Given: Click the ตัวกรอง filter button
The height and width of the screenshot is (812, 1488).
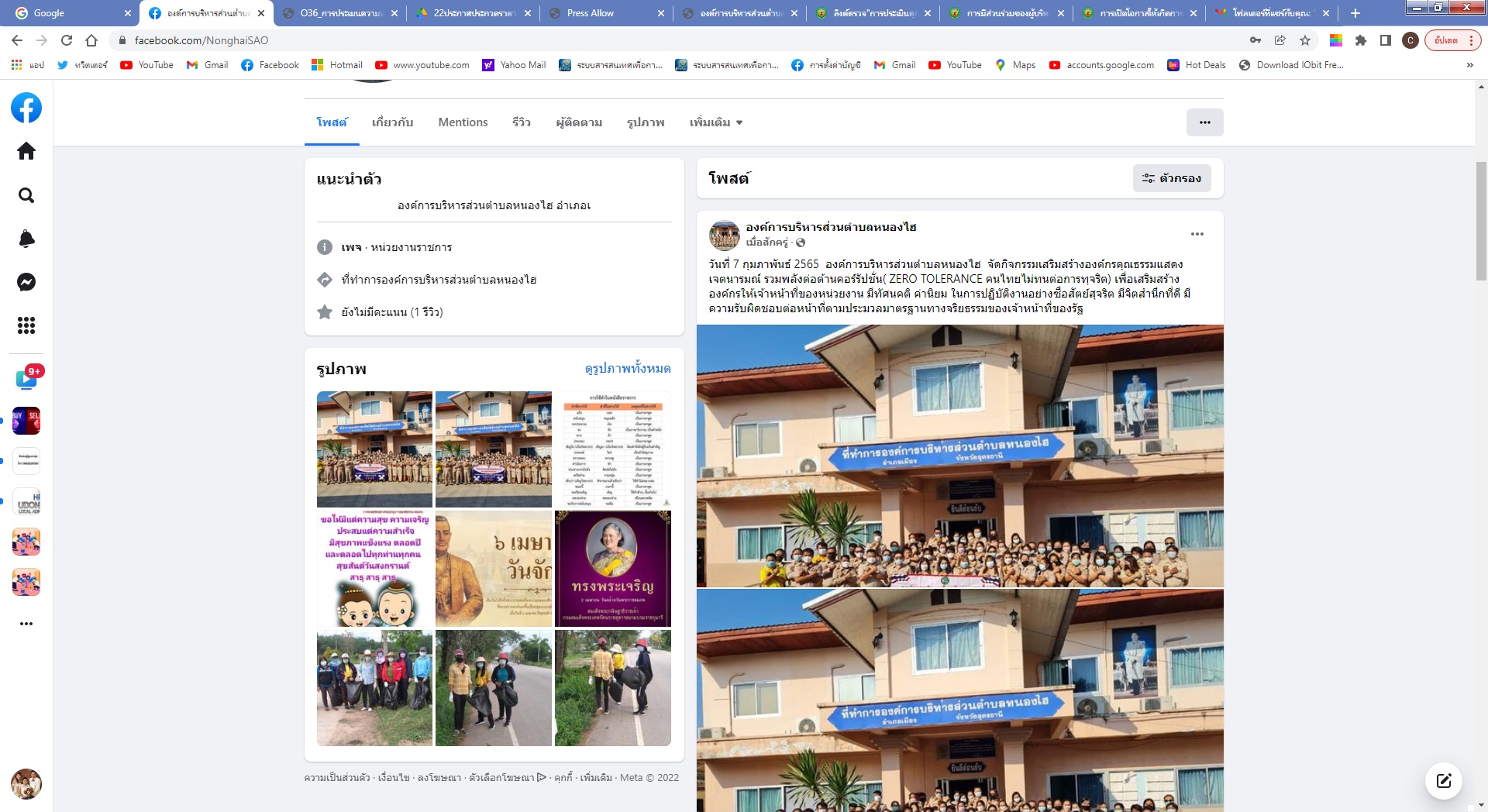Looking at the screenshot, I should [1171, 178].
